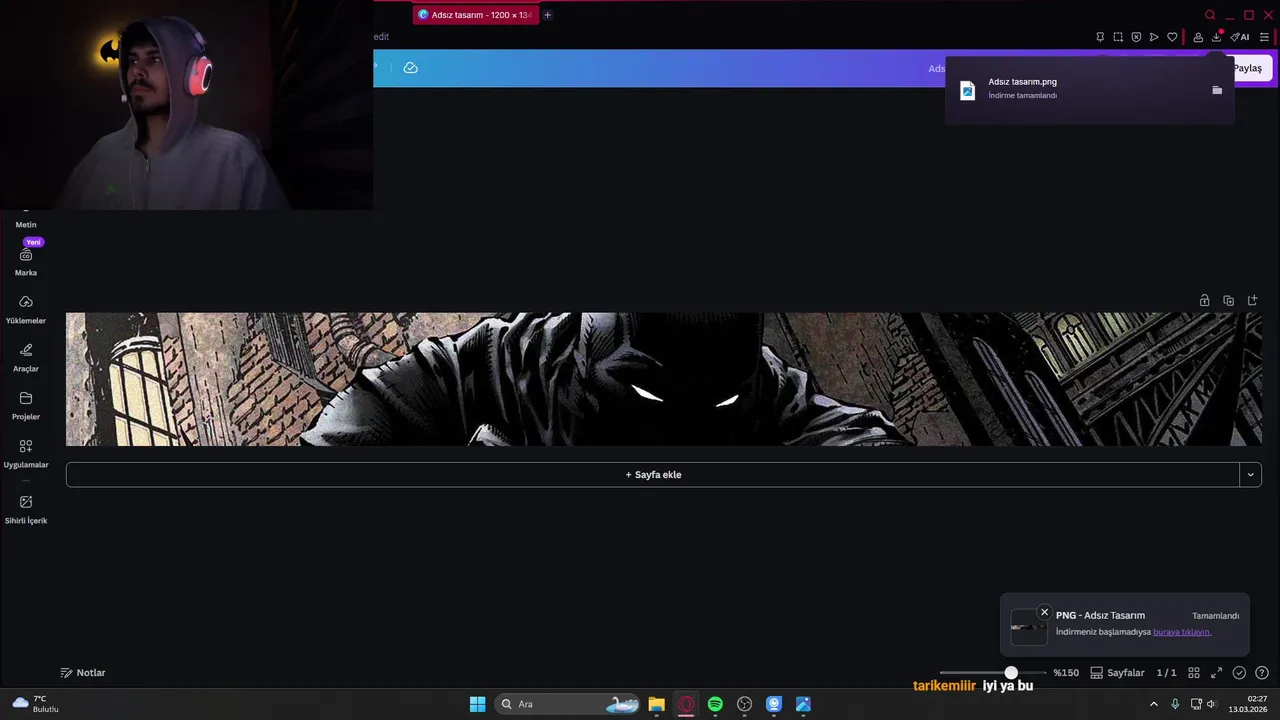This screenshot has height=720, width=1280.
Task: Open the browser easy setup menu icon
Action: pos(1264,37)
